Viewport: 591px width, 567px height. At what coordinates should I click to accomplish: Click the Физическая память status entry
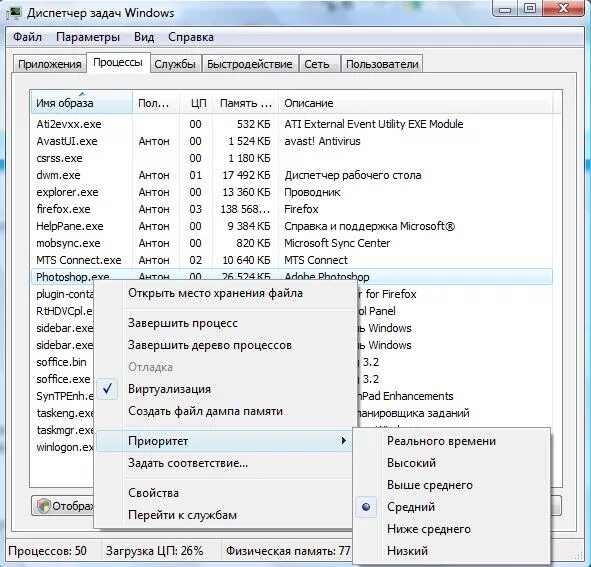[288, 551]
